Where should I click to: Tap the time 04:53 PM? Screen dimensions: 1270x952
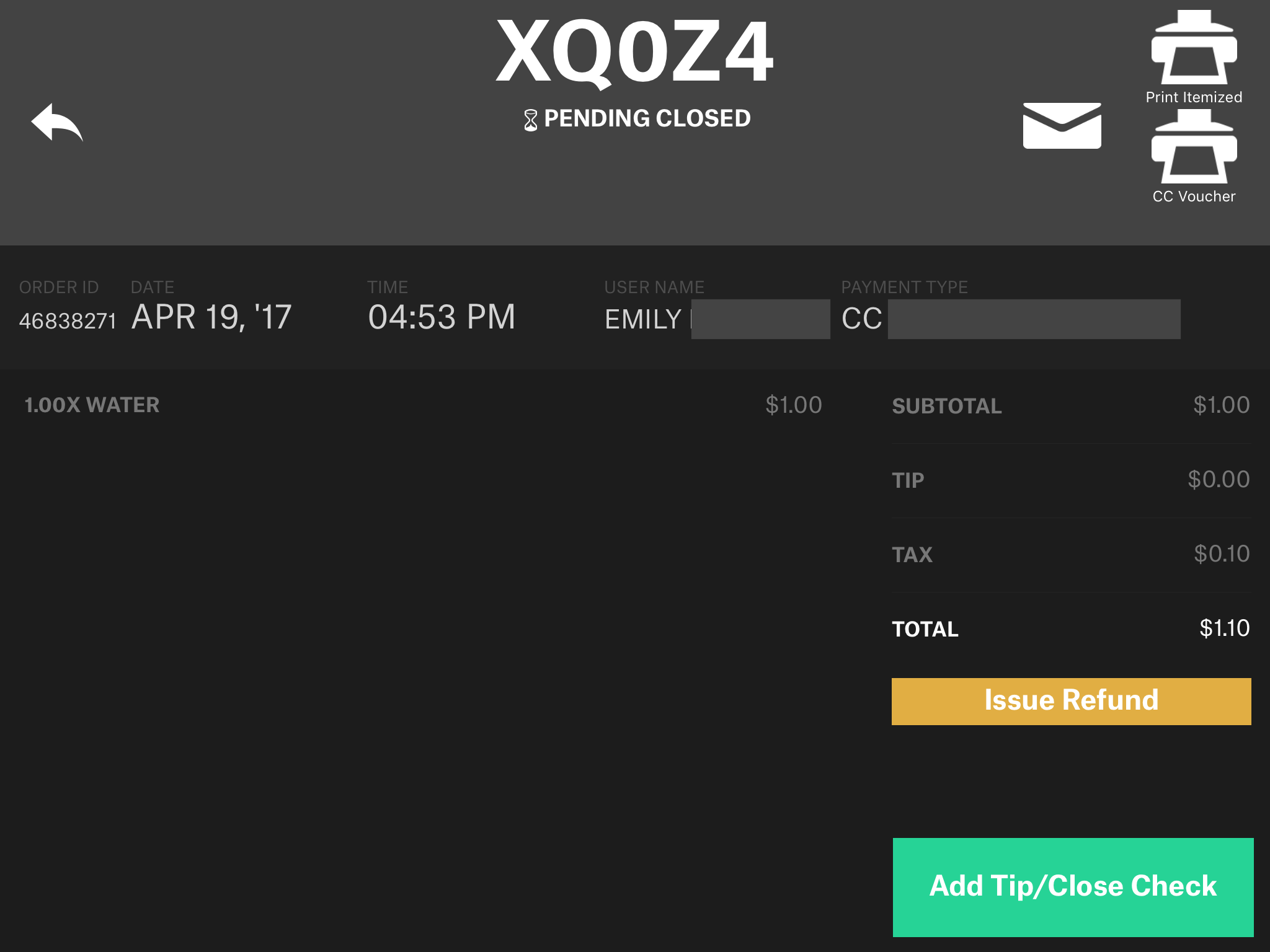pyautogui.click(x=442, y=317)
